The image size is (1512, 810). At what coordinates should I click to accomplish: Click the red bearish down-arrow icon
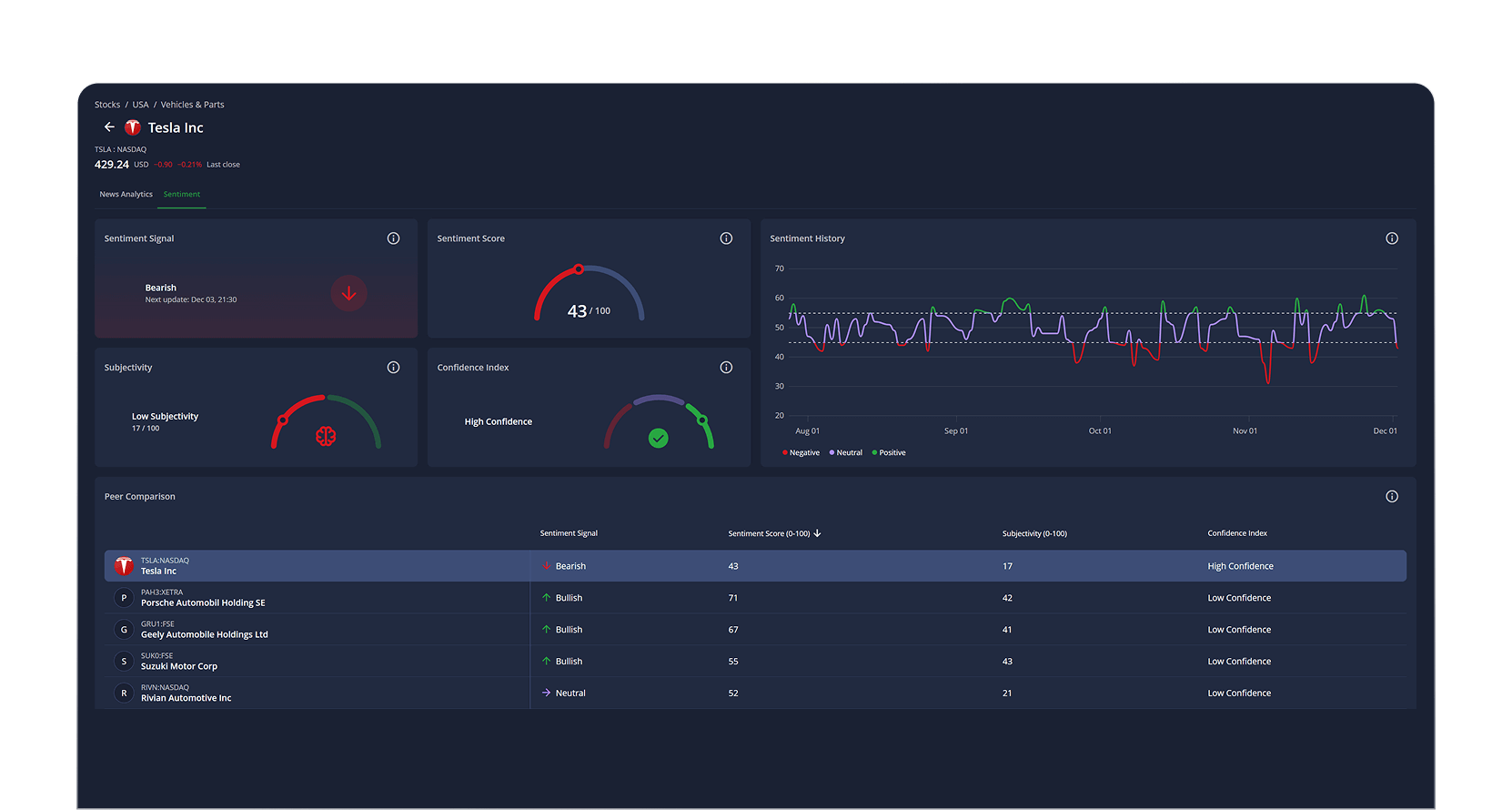tap(348, 293)
